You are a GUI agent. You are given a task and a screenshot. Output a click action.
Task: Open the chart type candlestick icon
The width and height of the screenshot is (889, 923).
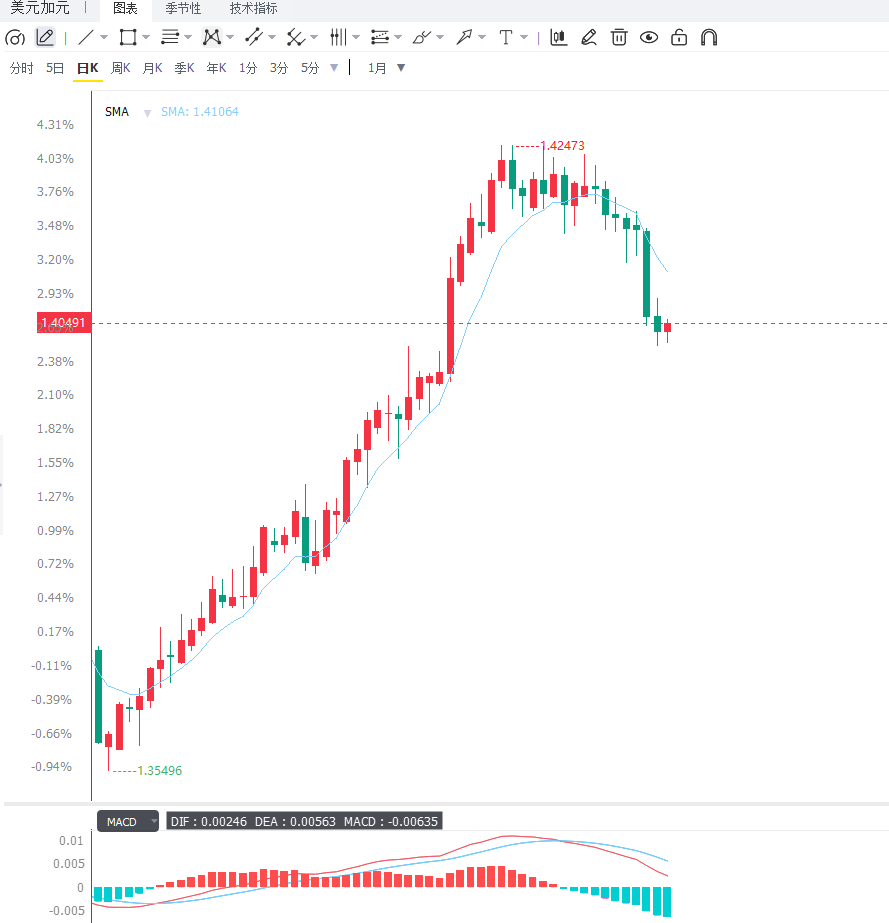coord(559,38)
